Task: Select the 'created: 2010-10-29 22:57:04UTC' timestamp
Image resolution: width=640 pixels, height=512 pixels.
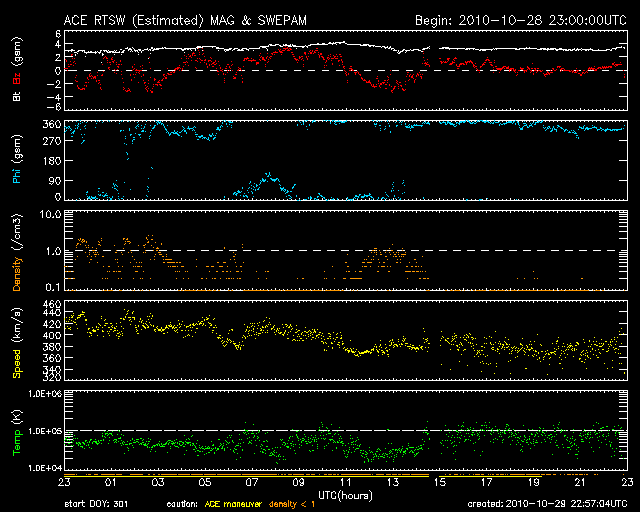Action: point(547,504)
